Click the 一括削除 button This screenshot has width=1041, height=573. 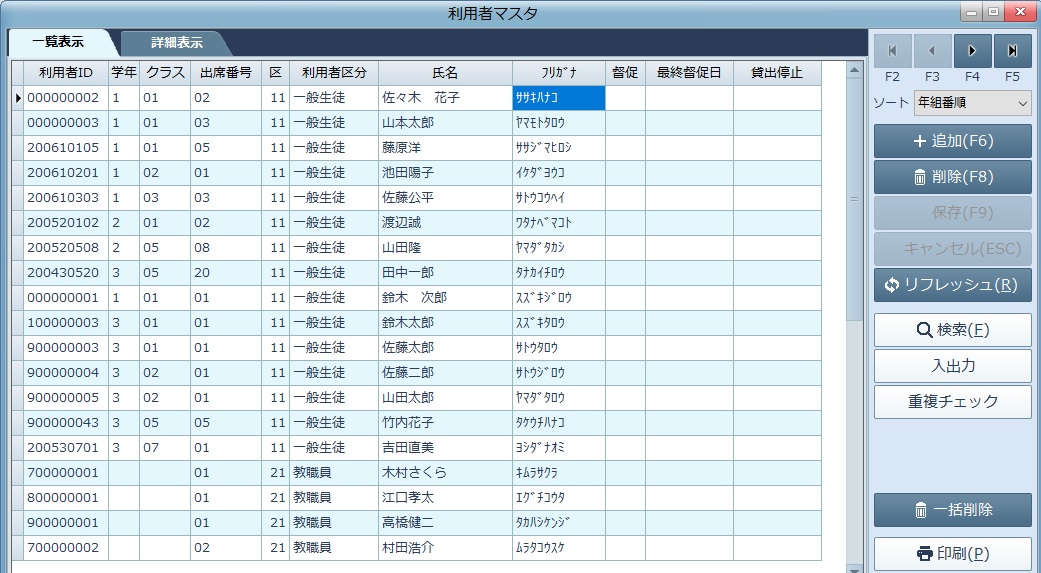953,510
